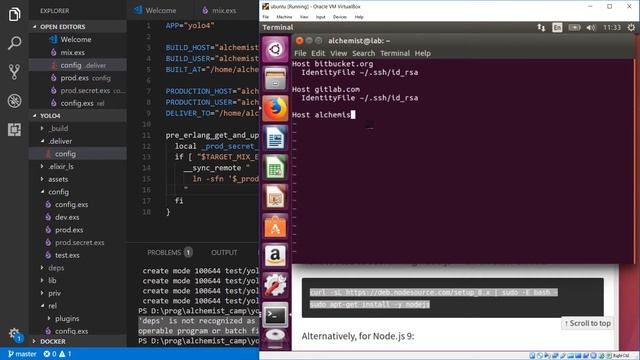This screenshot has height=360, width=640.
Task: Open the Explorer view in activity bar
Action: click(x=14, y=15)
